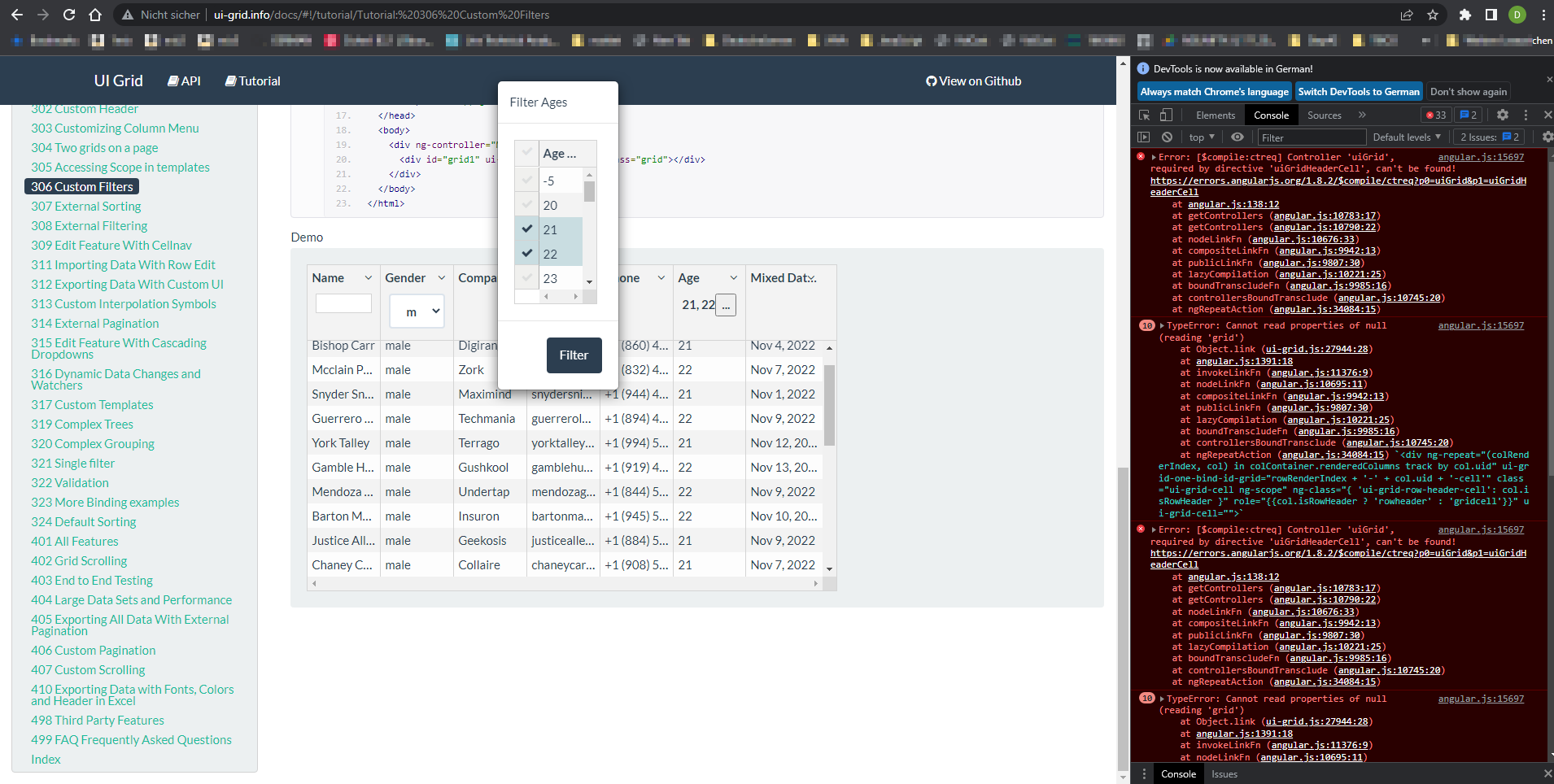
Task: Expand the first $compile:ctreq error entry
Action: pos(1154,157)
